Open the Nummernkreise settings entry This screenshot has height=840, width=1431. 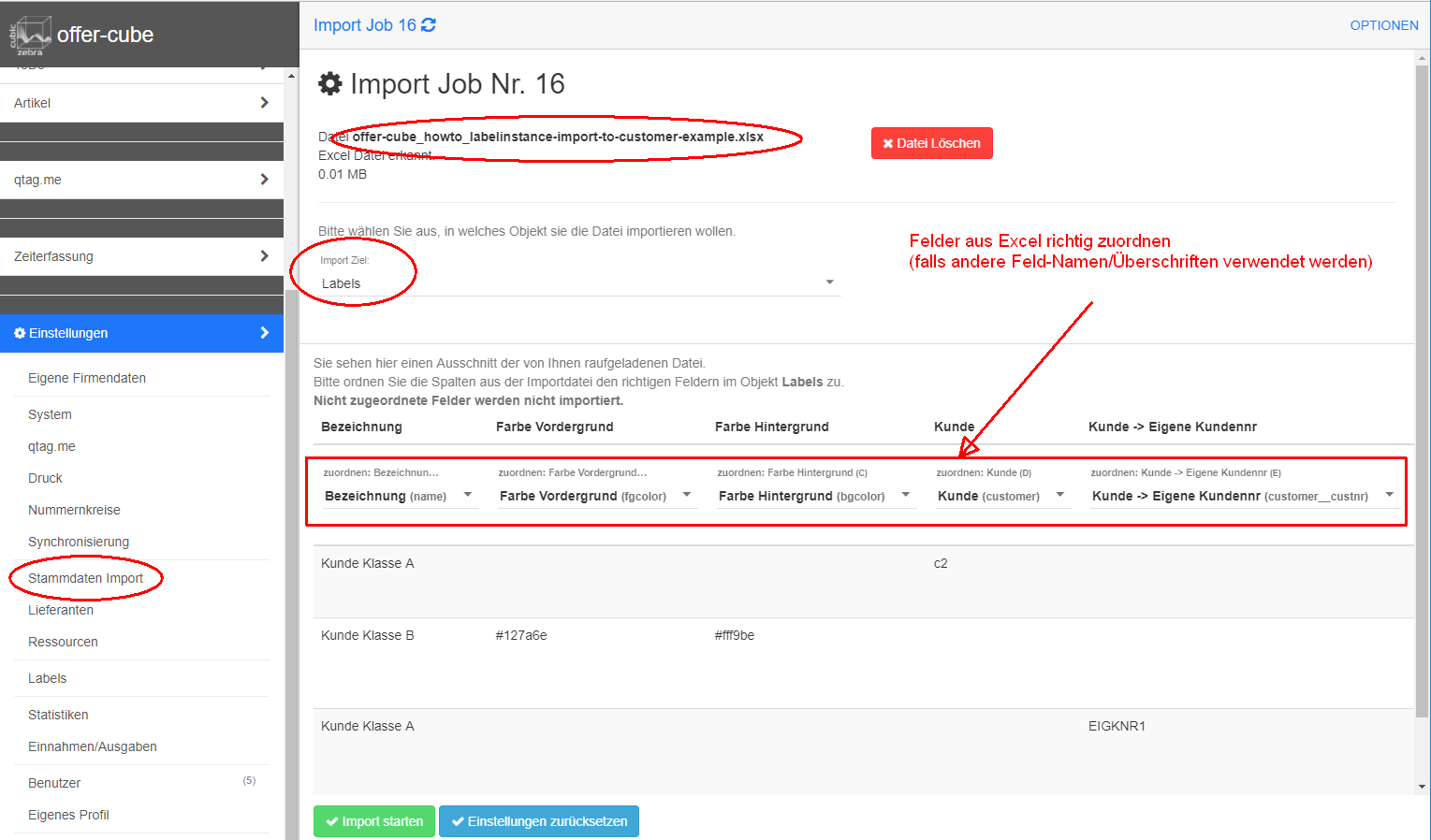click(74, 510)
